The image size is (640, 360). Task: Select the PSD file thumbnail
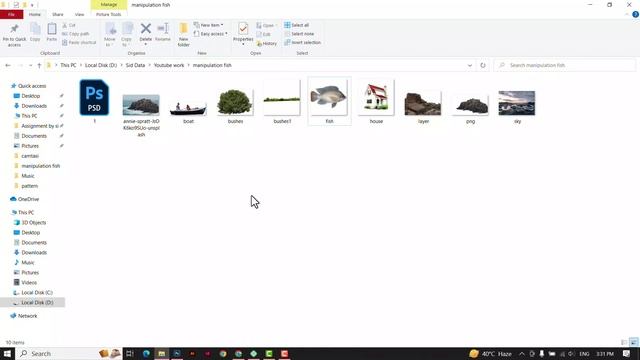[94, 98]
